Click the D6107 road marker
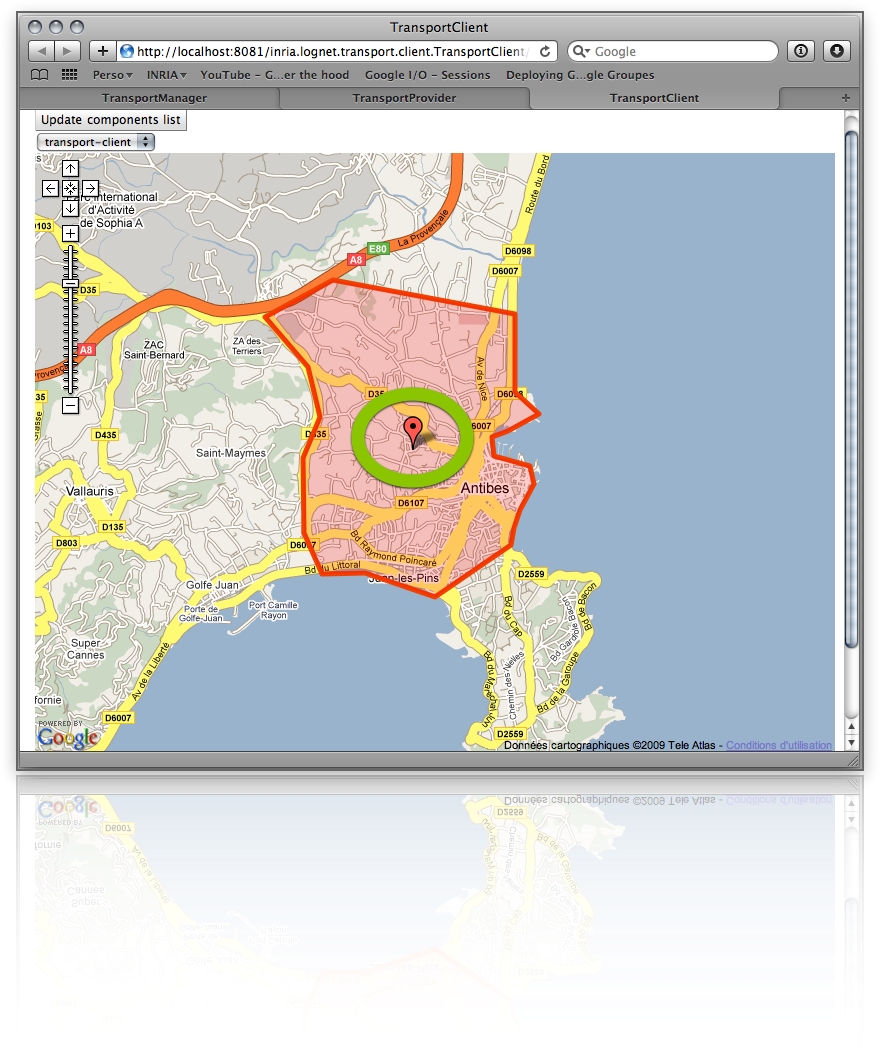The height and width of the screenshot is (1047, 880). (x=411, y=503)
